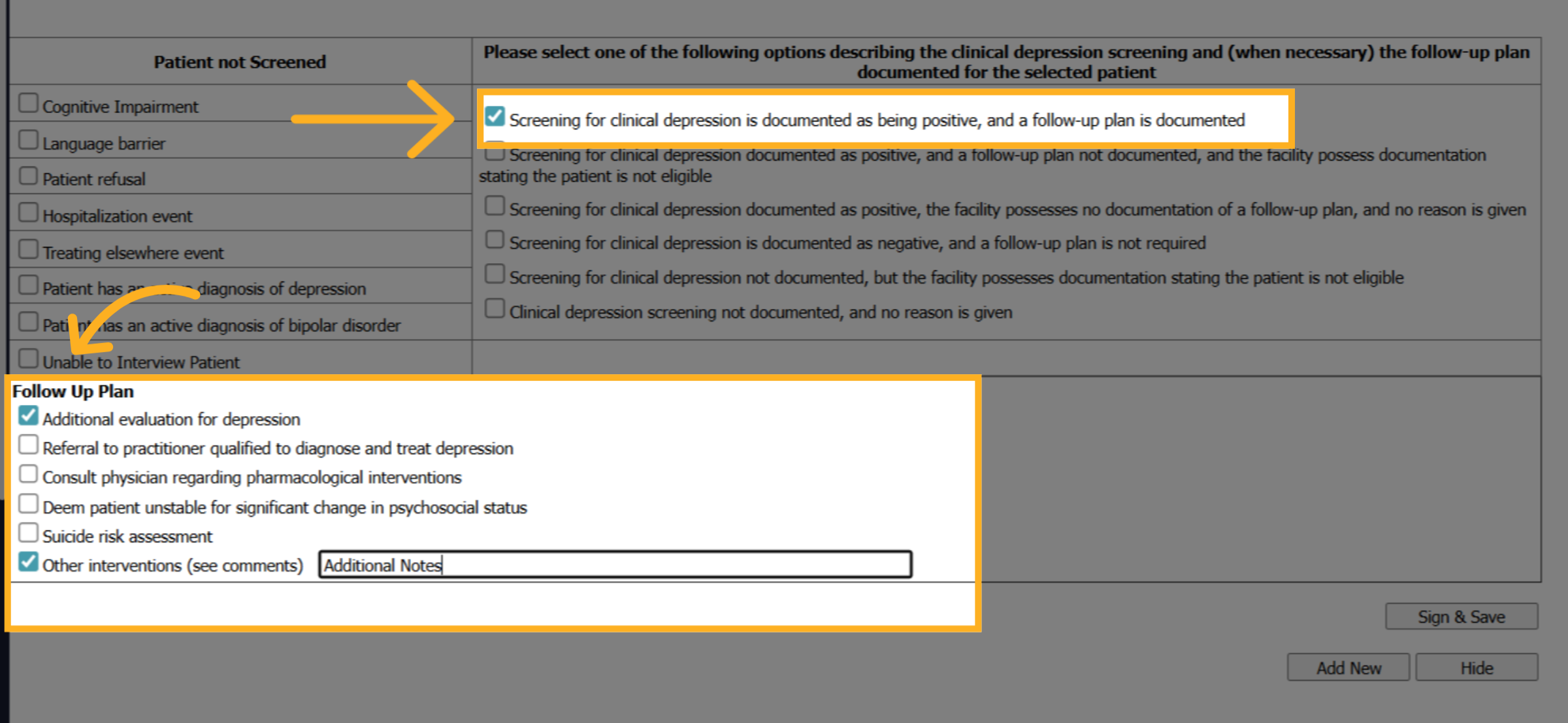Enable the Hospitalization event checkbox
Image resolution: width=1568 pixels, height=723 pixels.
[x=28, y=212]
